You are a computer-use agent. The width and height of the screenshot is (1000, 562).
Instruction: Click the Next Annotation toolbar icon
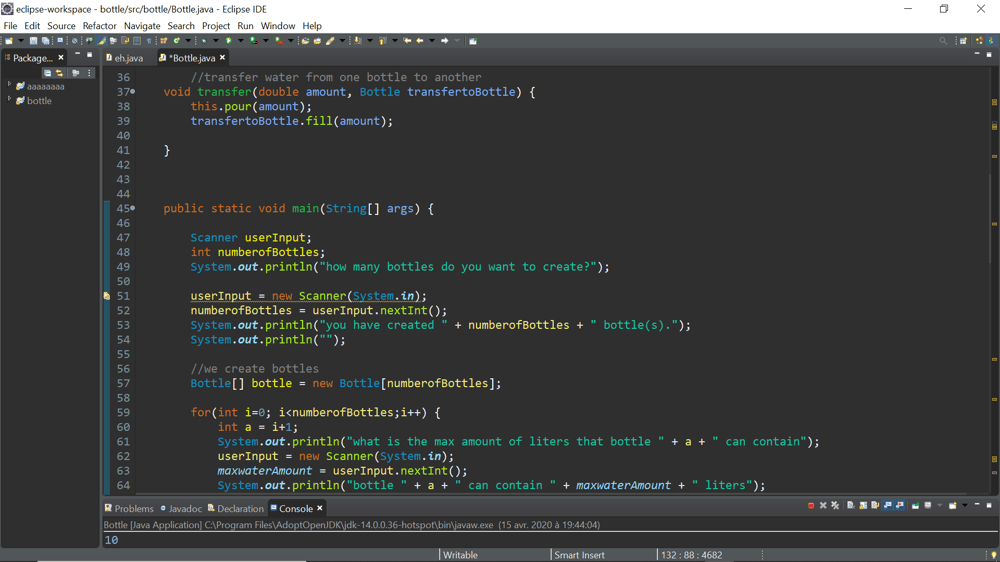coord(358,41)
